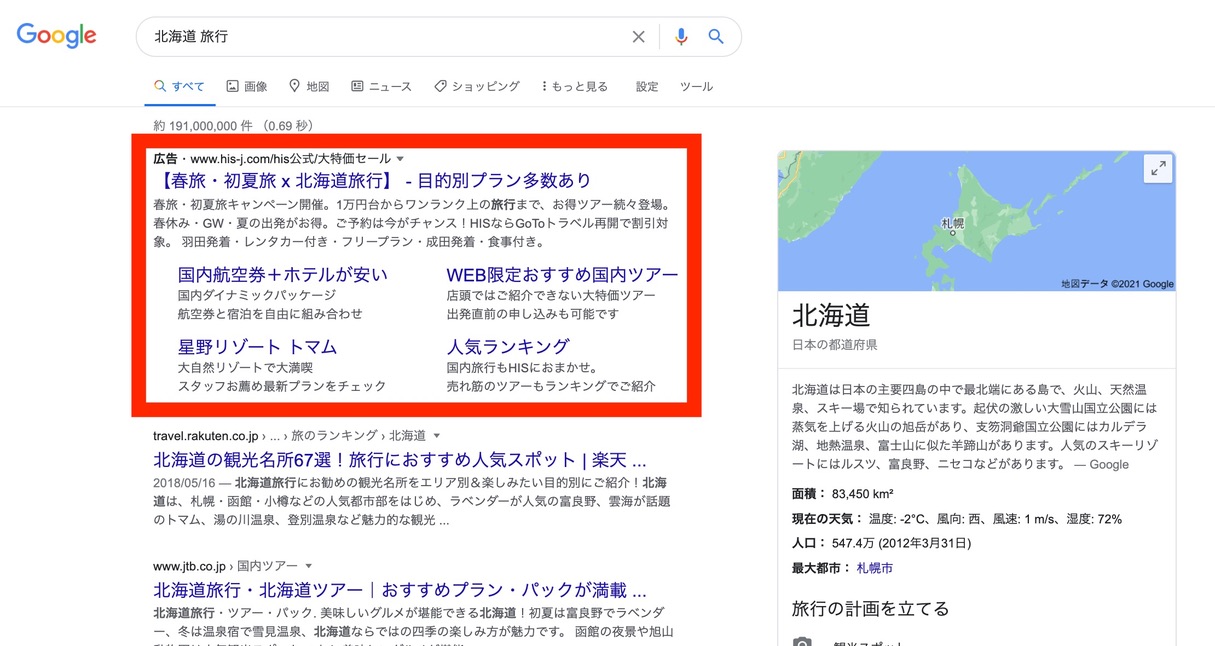1215x646 pixels.
Task: Click the 面積 83,450 km² fact
Action: click(842, 494)
